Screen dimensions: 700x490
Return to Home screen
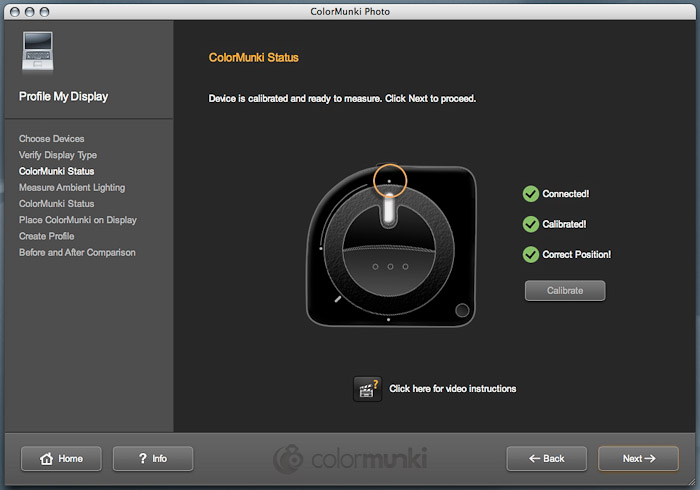click(61, 459)
